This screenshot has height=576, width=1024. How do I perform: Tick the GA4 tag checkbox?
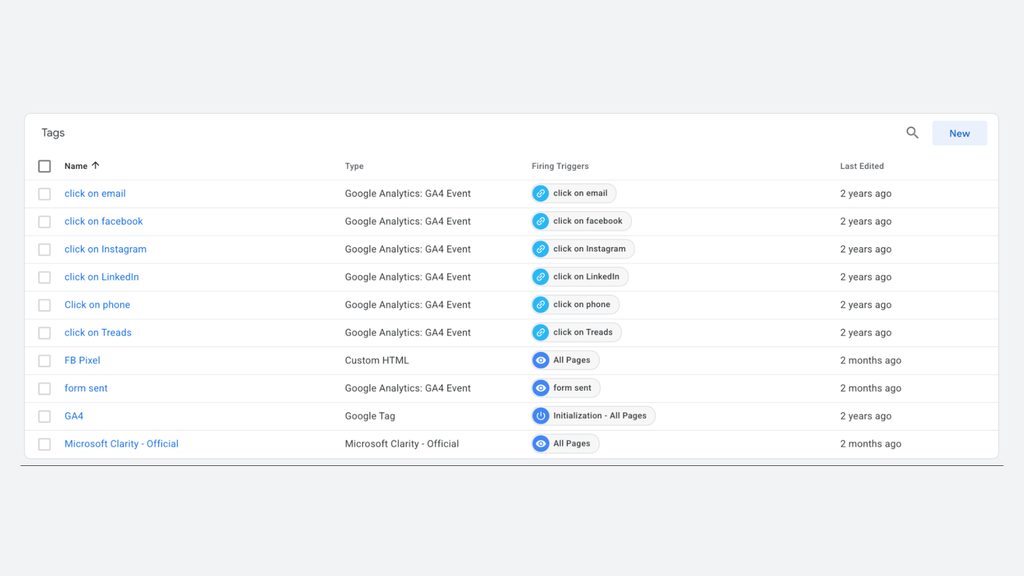[44, 416]
